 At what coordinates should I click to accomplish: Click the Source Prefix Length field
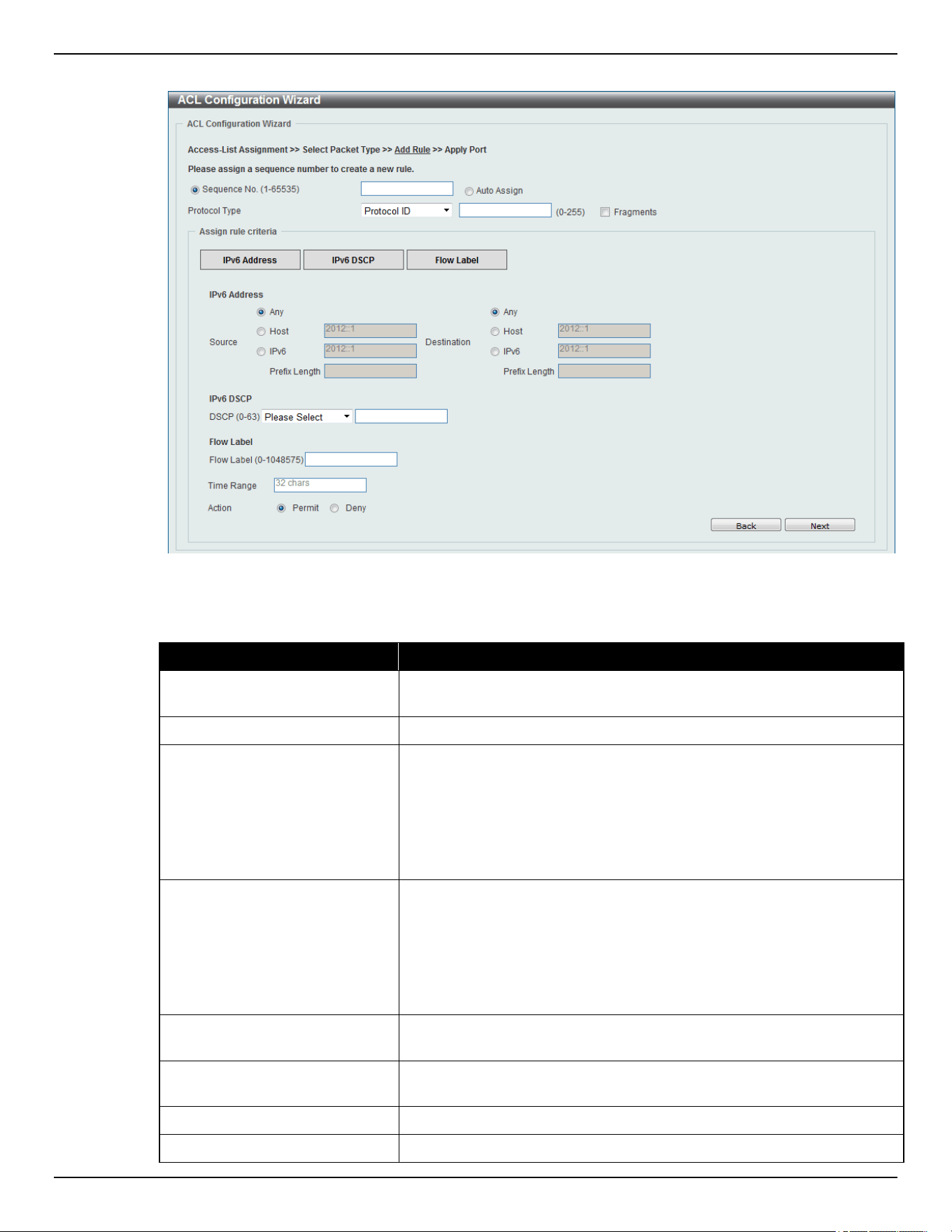point(371,371)
